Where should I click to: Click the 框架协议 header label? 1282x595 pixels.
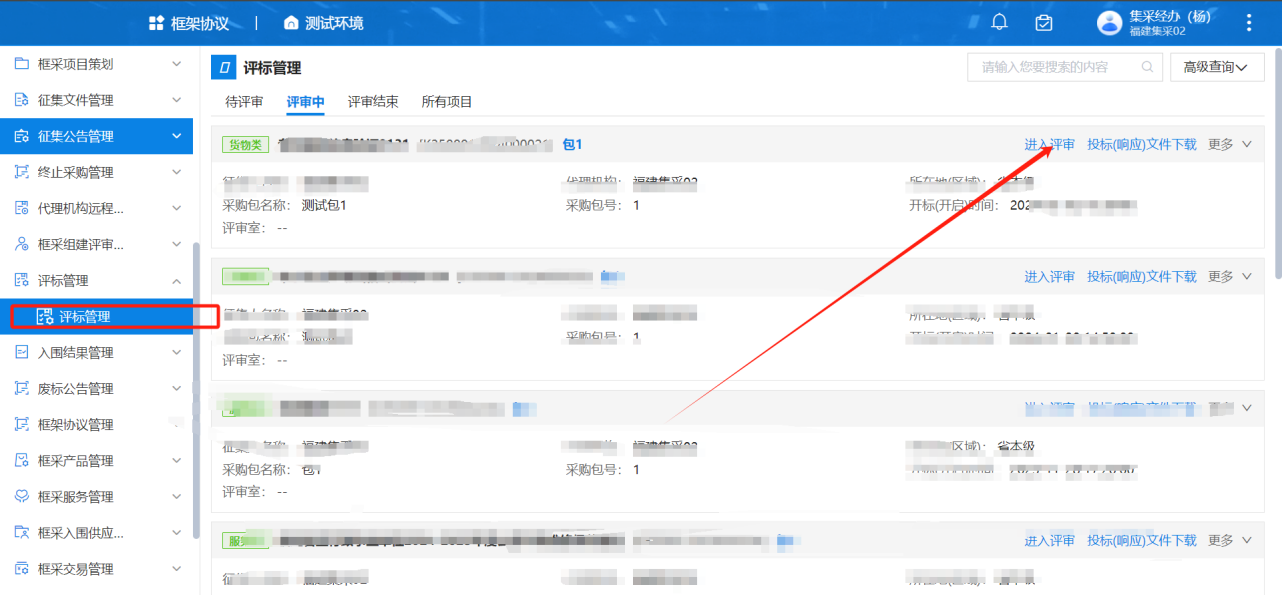coord(200,22)
